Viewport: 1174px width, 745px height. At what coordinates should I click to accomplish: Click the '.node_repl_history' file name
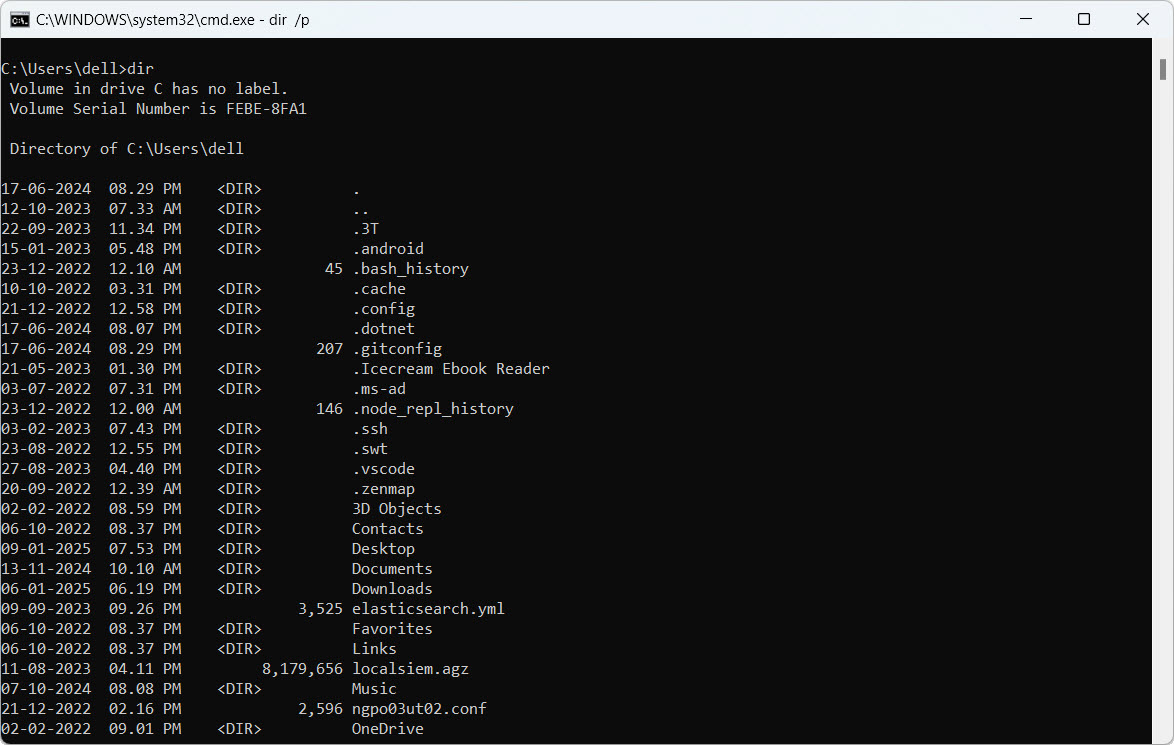click(433, 409)
